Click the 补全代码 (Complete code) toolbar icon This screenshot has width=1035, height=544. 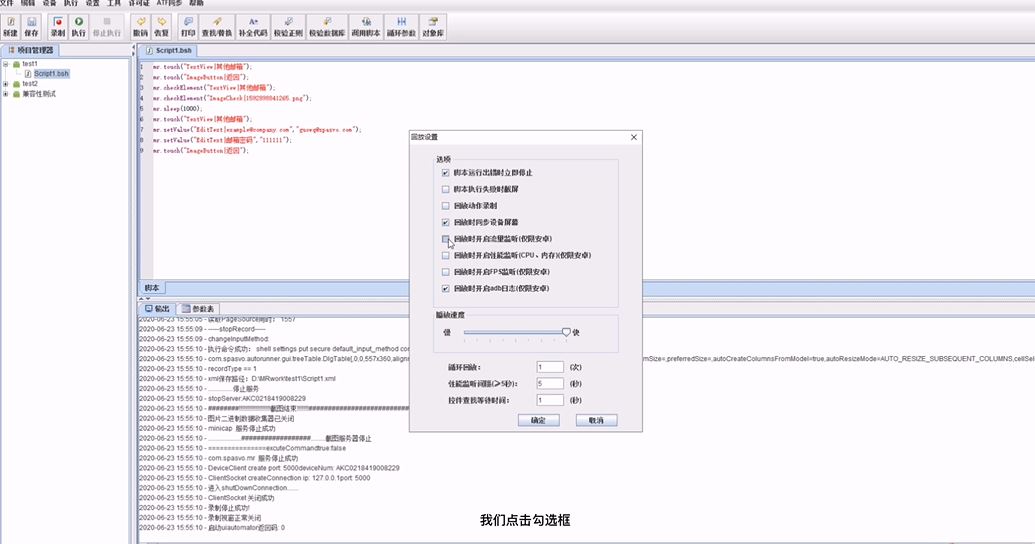[253, 26]
